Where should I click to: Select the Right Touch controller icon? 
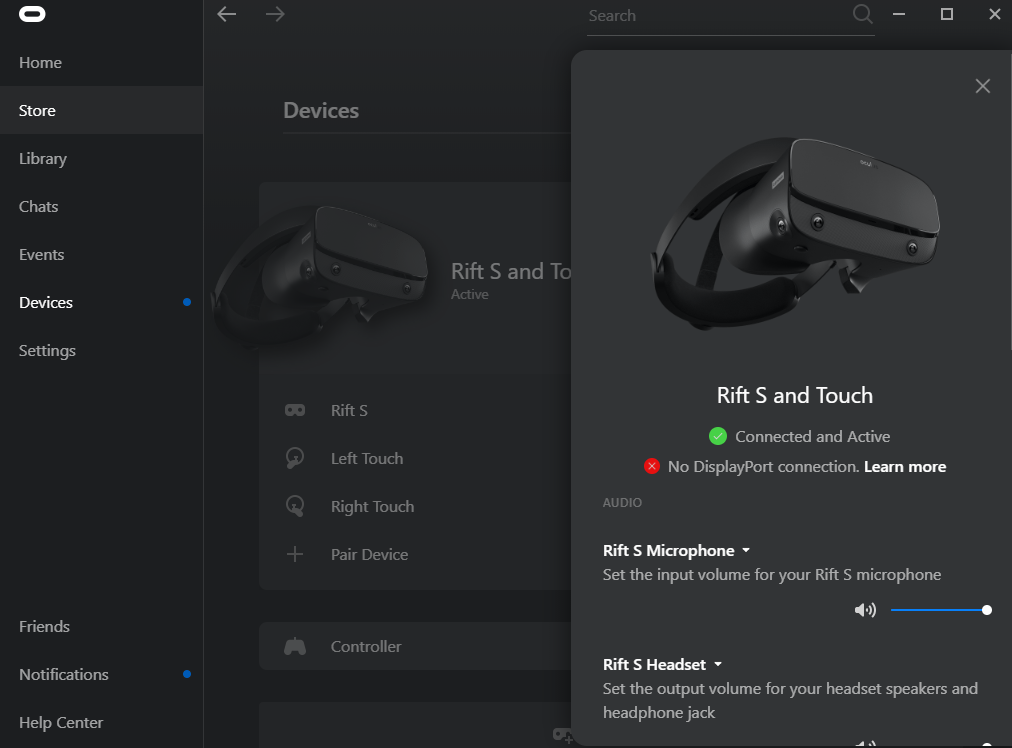pyautogui.click(x=294, y=506)
